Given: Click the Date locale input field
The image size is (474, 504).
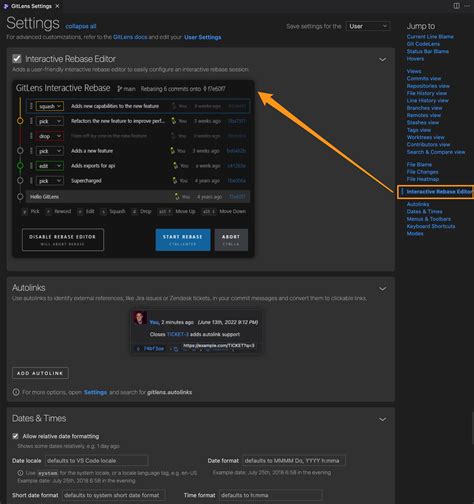Looking at the screenshot, I should coord(96,461).
